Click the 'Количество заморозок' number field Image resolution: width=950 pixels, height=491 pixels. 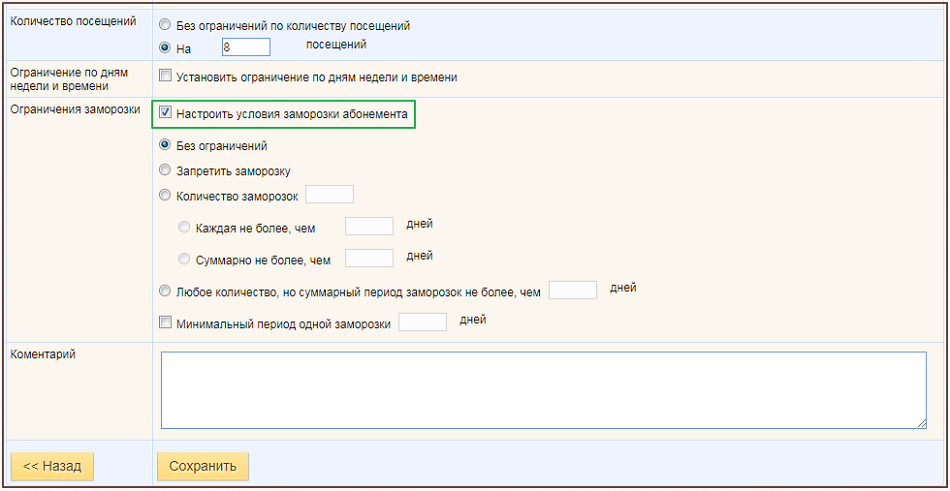coord(330,195)
